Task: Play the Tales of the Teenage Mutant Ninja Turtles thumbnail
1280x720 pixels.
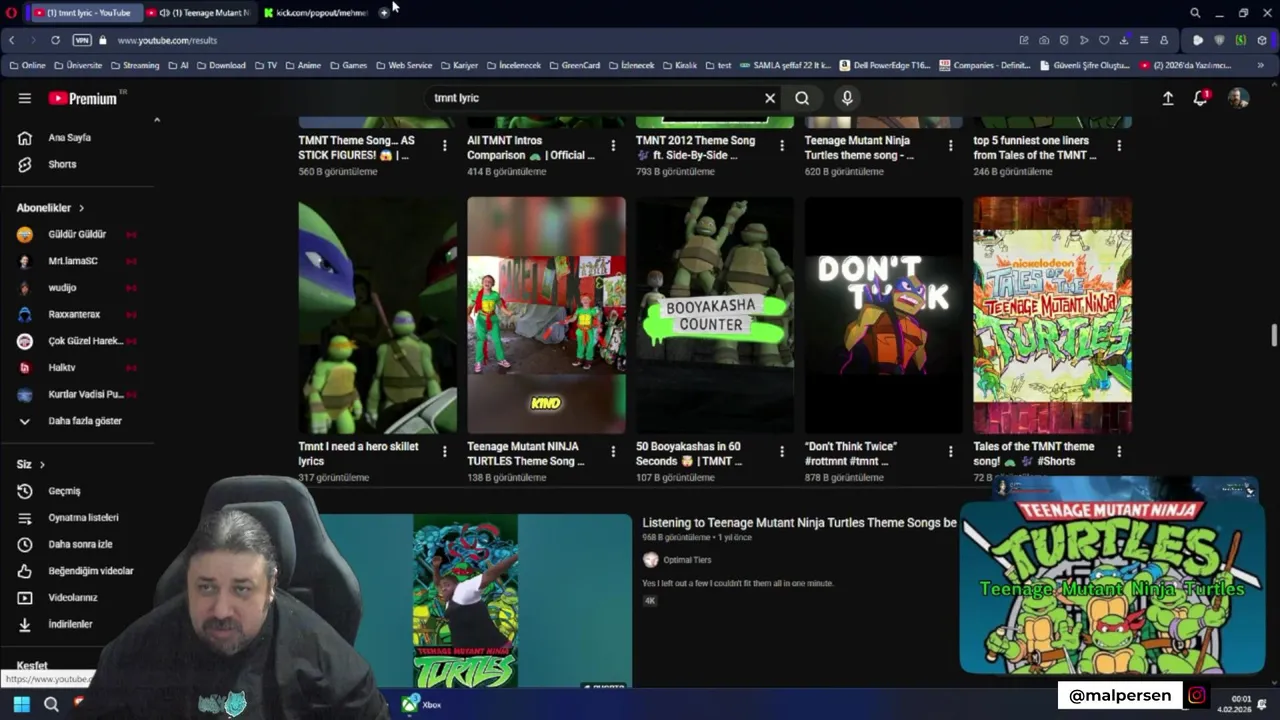Action: pyautogui.click(x=1052, y=315)
